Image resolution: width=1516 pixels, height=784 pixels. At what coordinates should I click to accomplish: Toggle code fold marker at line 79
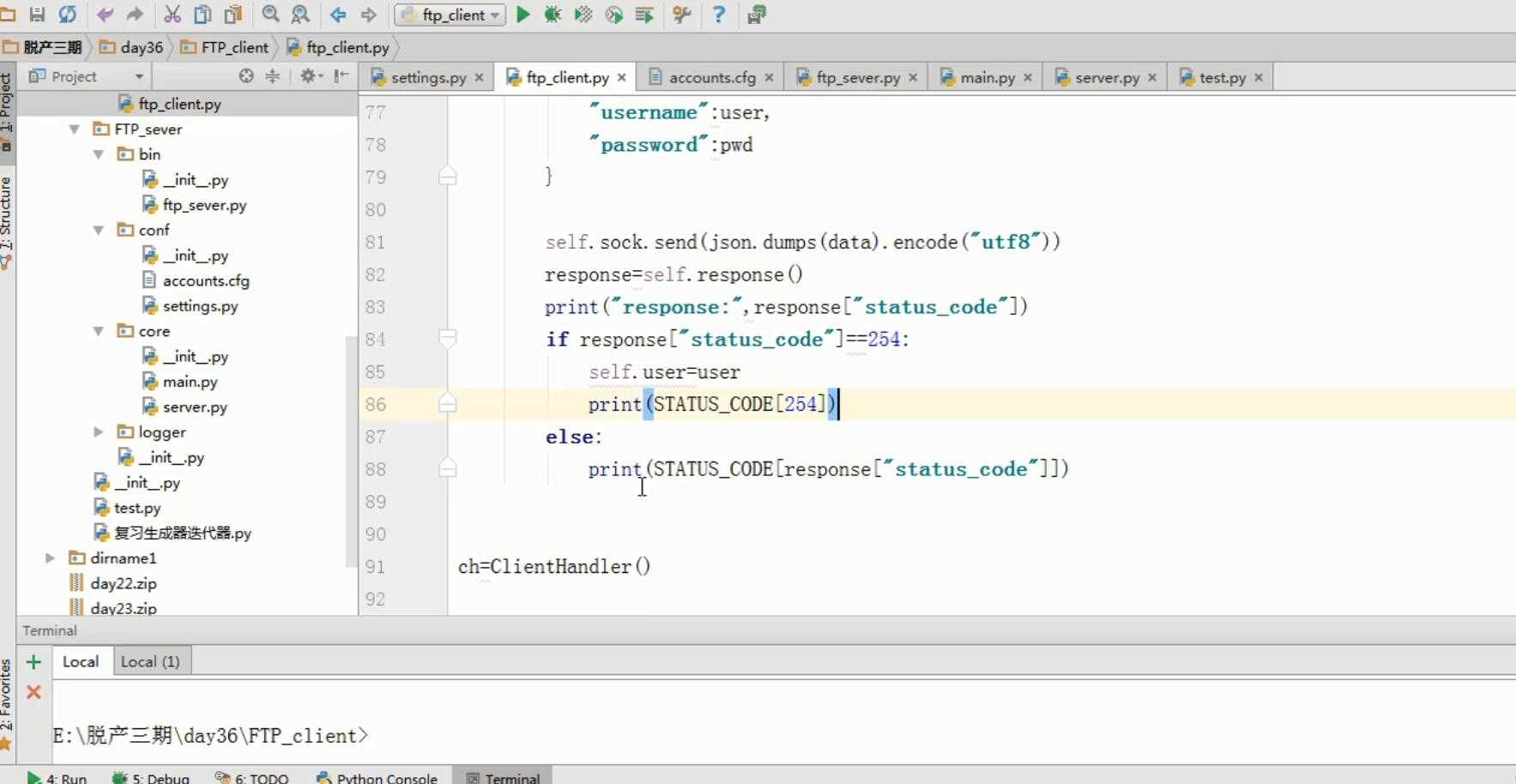[x=447, y=177]
